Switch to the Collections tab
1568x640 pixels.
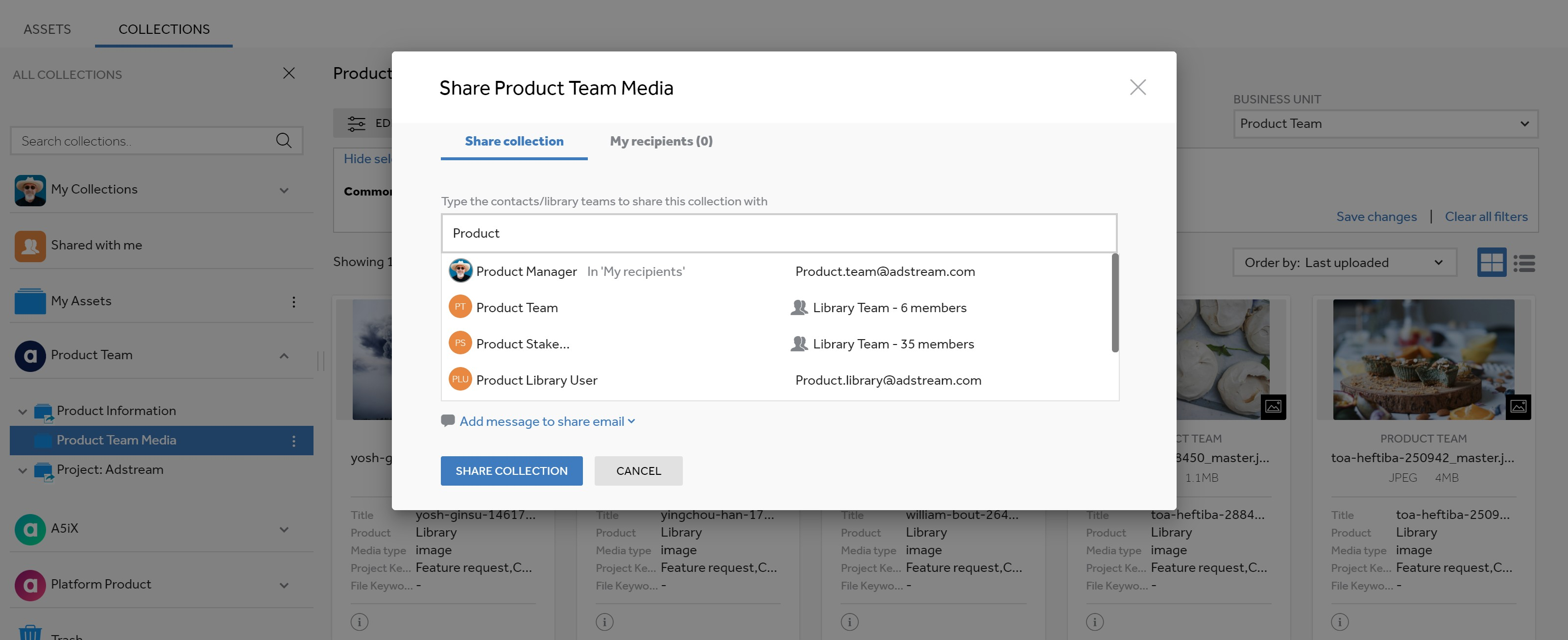click(164, 29)
